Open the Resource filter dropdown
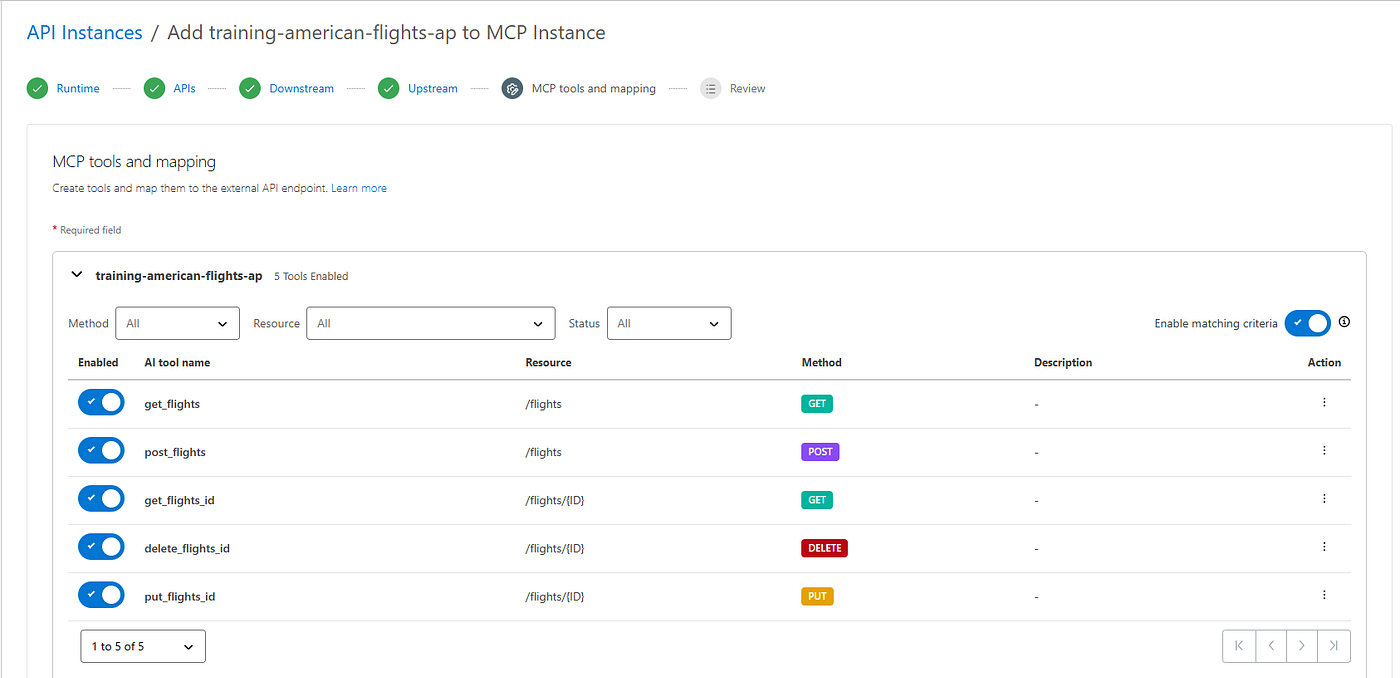The image size is (1400, 678). [x=431, y=323]
